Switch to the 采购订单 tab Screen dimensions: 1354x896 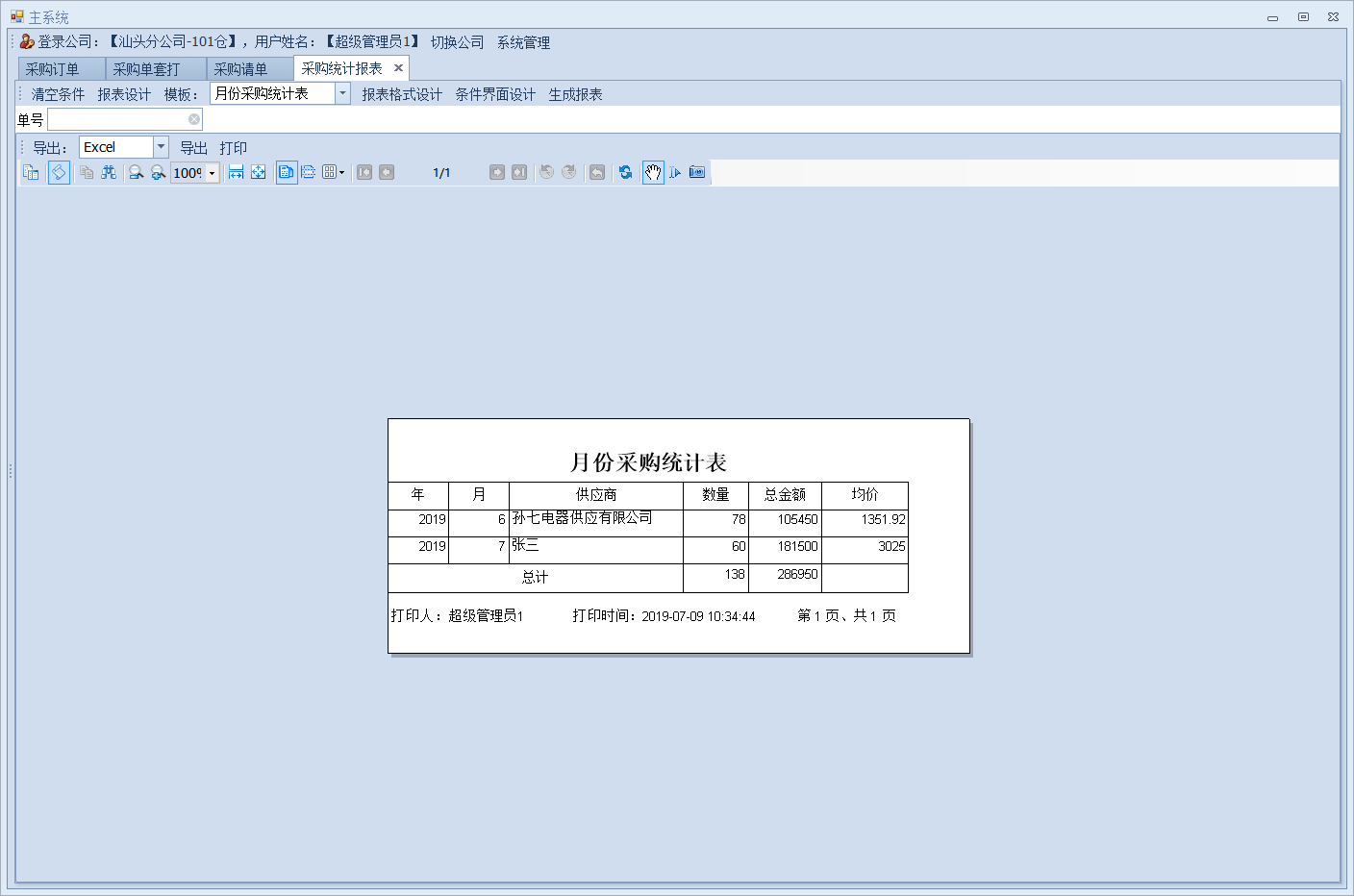pyautogui.click(x=53, y=69)
